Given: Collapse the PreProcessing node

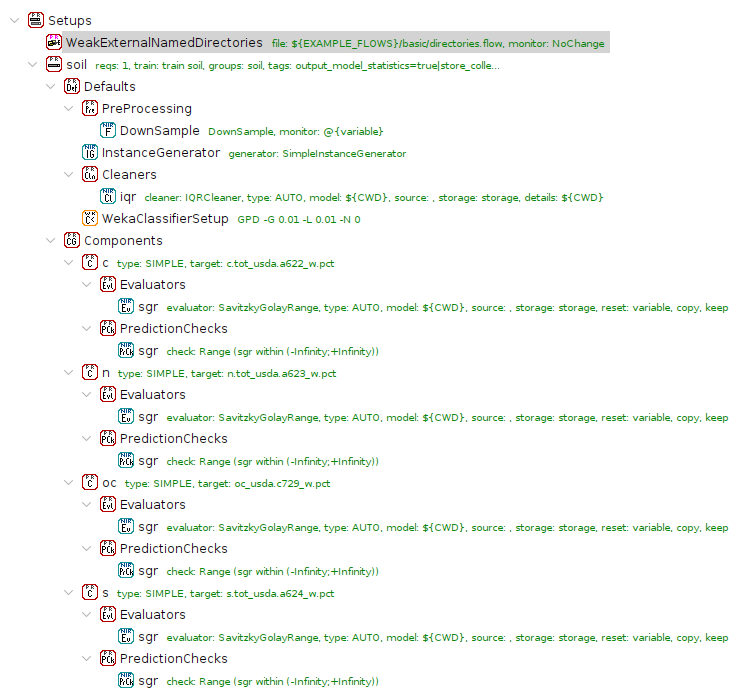Looking at the screenshot, I should coord(68,109).
